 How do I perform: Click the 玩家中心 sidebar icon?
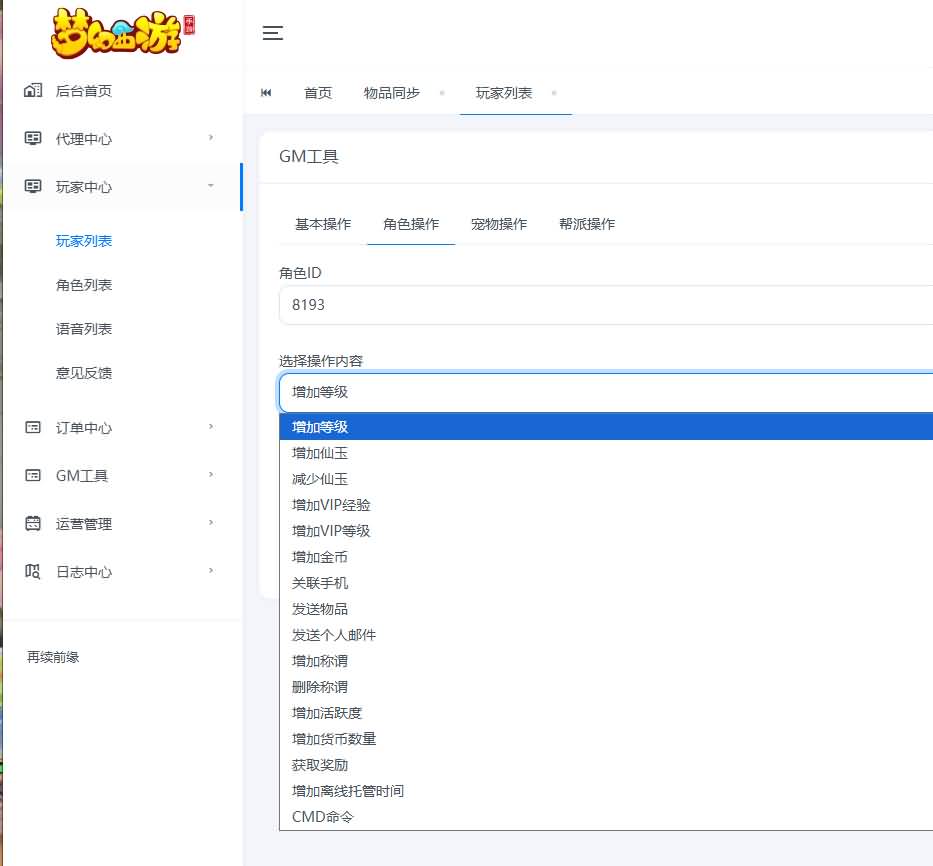coord(33,186)
